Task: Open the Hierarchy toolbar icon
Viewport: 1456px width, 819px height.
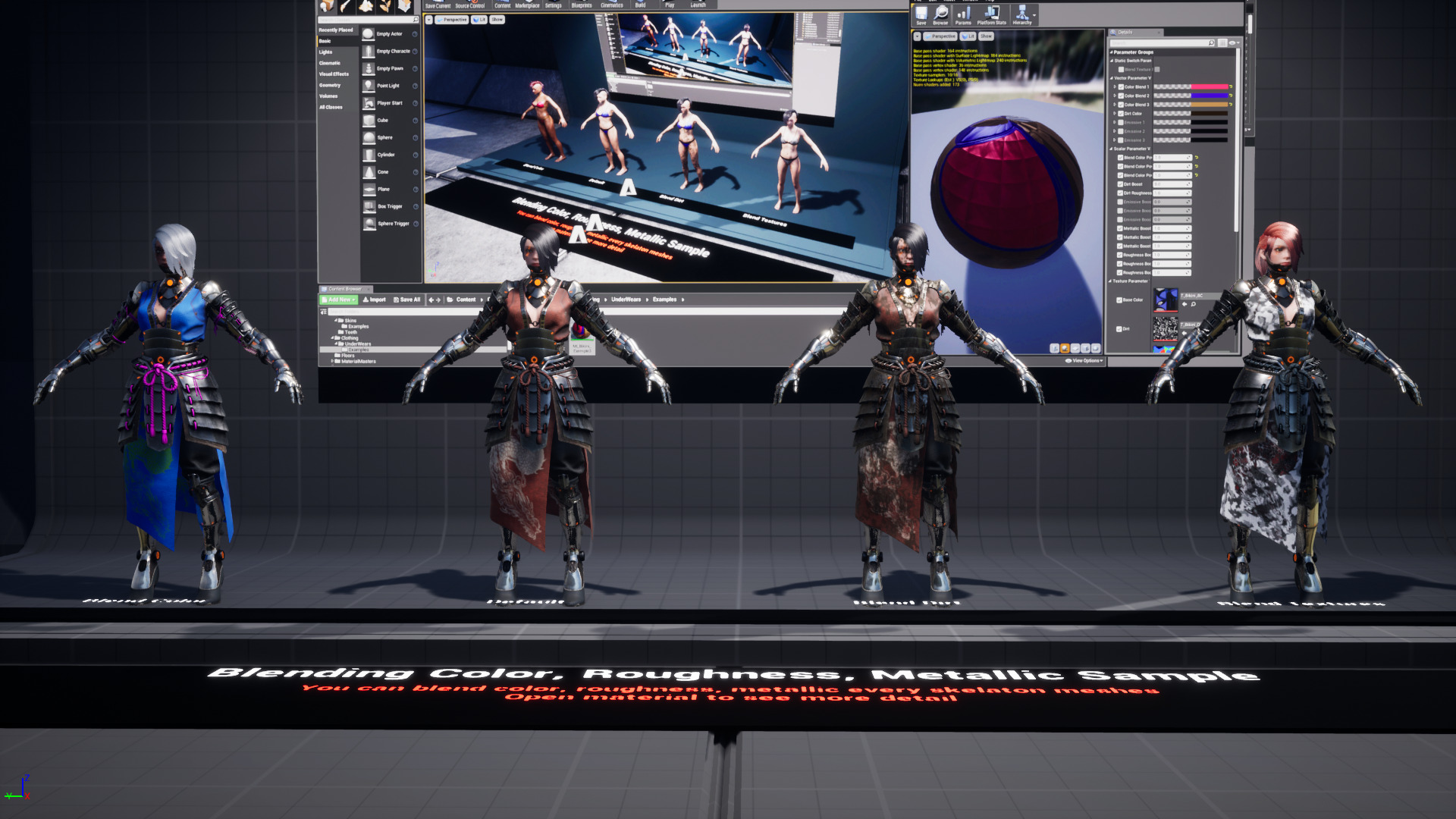Action: 1021,14
